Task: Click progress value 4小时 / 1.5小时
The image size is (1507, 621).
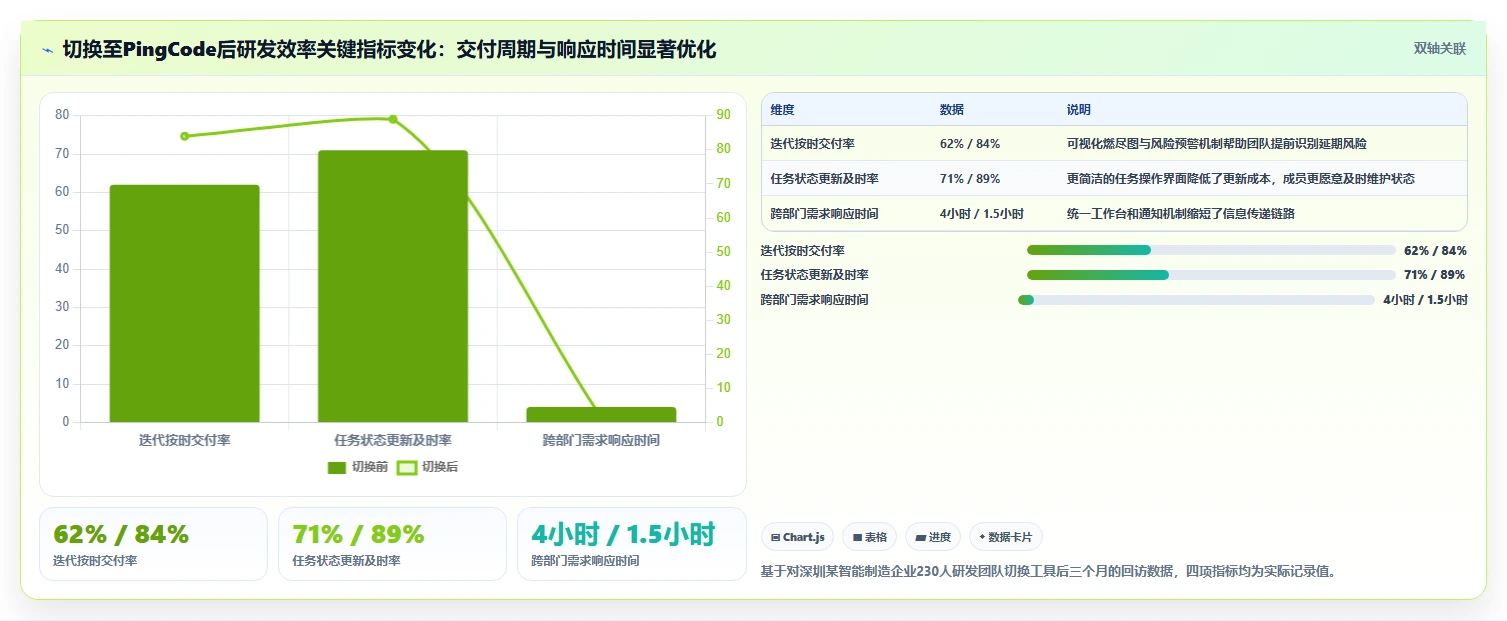Action: click(x=1425, y=300)
